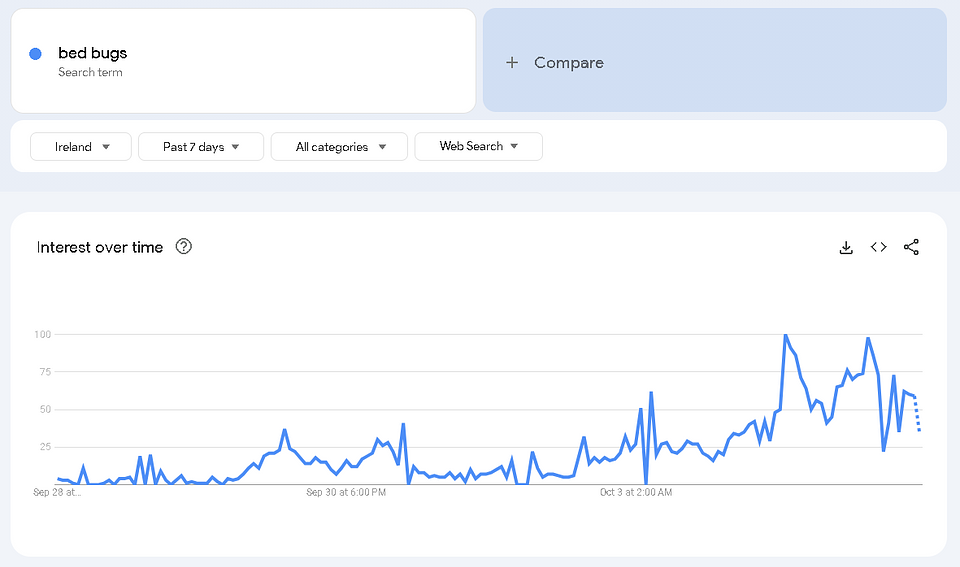Select the dotted end of the trend line

[x=918, y=414]
